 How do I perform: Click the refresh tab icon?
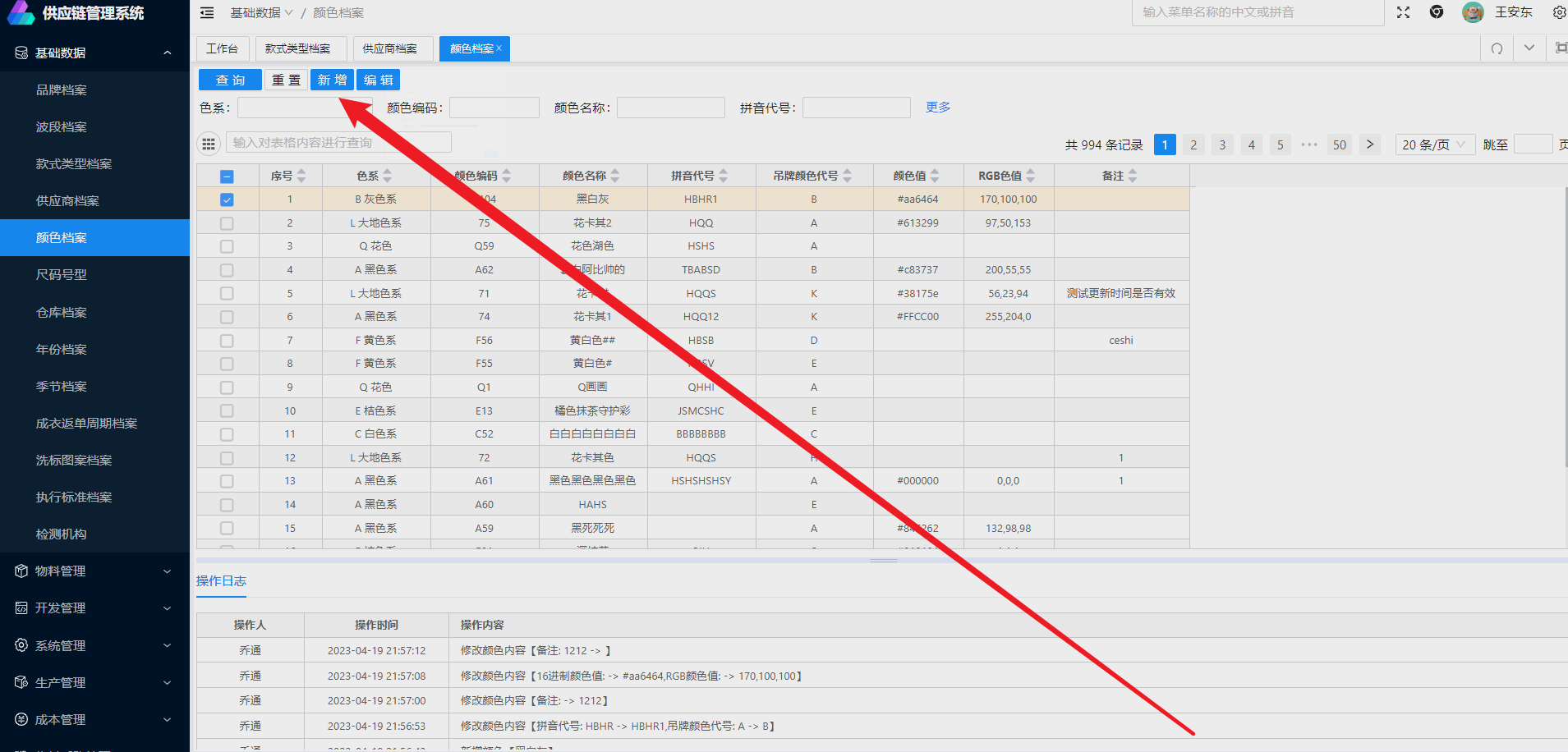[x=1497, y=48]
